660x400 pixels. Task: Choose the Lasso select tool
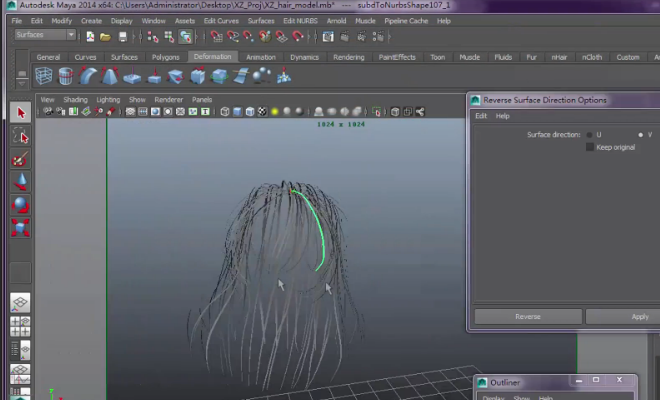pos(21,136)
